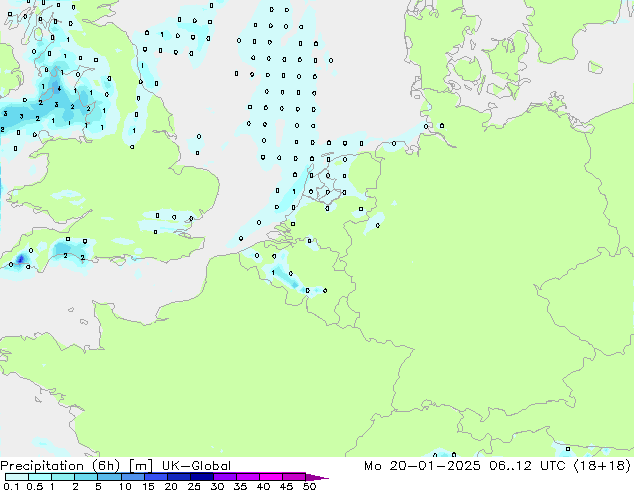Click the '4' precipitation value on the map

(x=59, y=89)
